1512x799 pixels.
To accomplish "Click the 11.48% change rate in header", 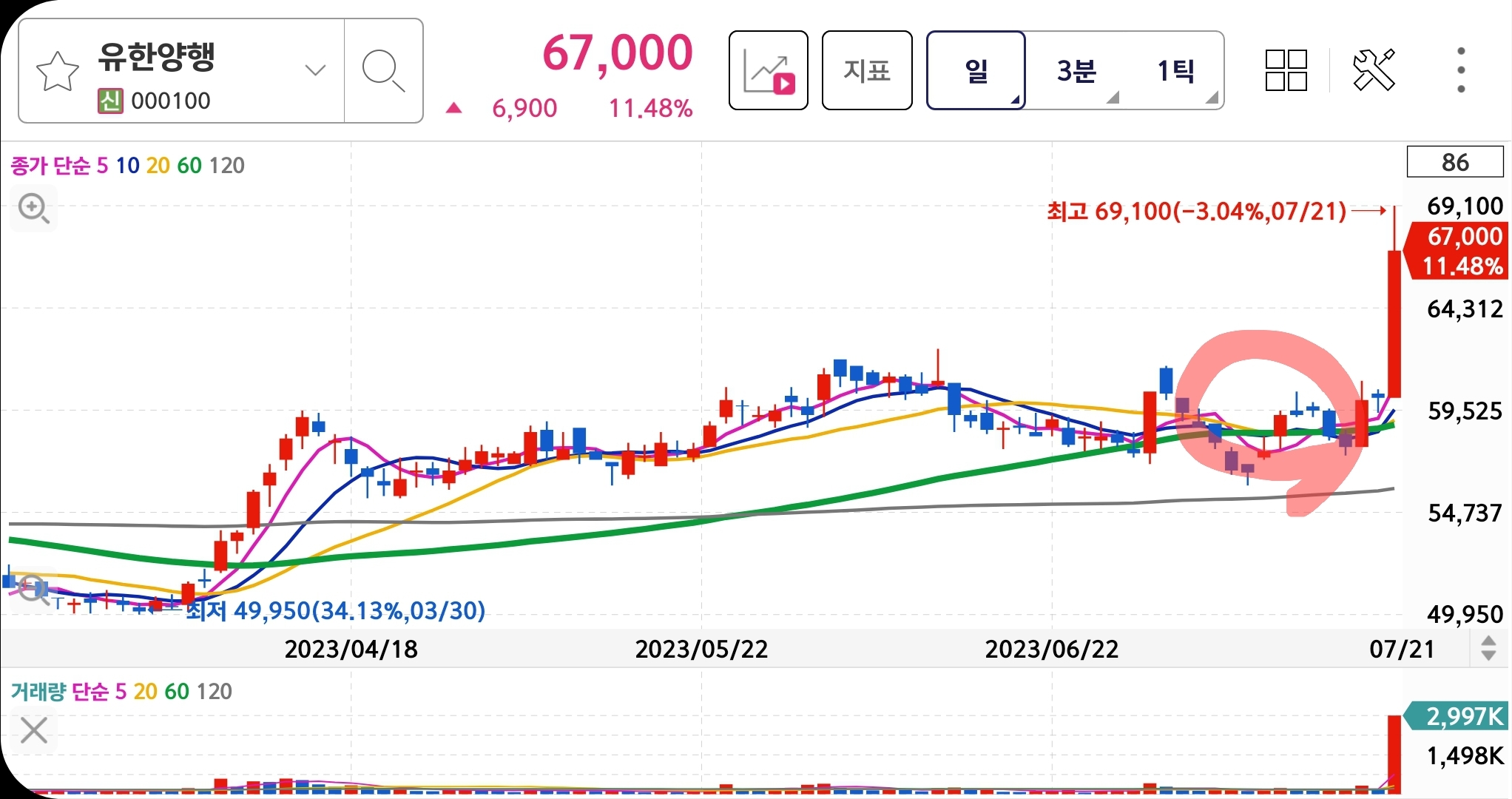I will click(x=650, y=109).
